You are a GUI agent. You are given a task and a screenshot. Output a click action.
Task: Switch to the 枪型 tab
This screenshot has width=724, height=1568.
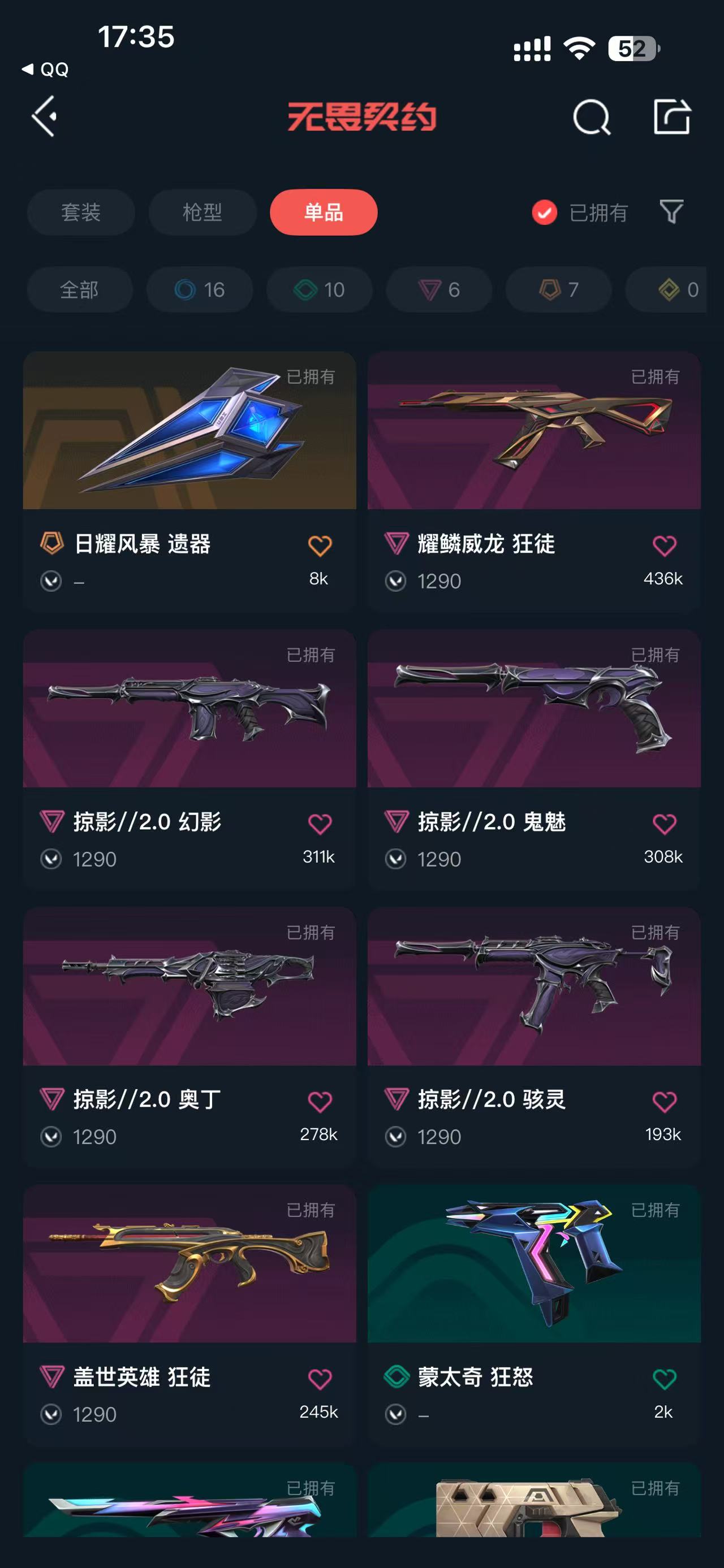point(202,213)
